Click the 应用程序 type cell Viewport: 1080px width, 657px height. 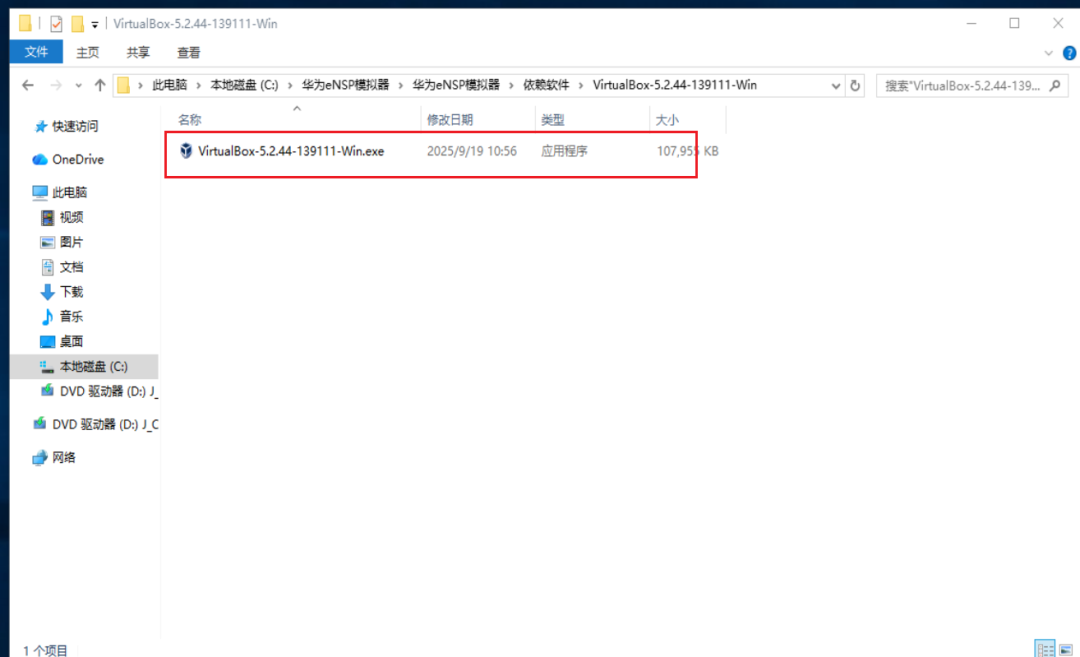click(564, 151)
